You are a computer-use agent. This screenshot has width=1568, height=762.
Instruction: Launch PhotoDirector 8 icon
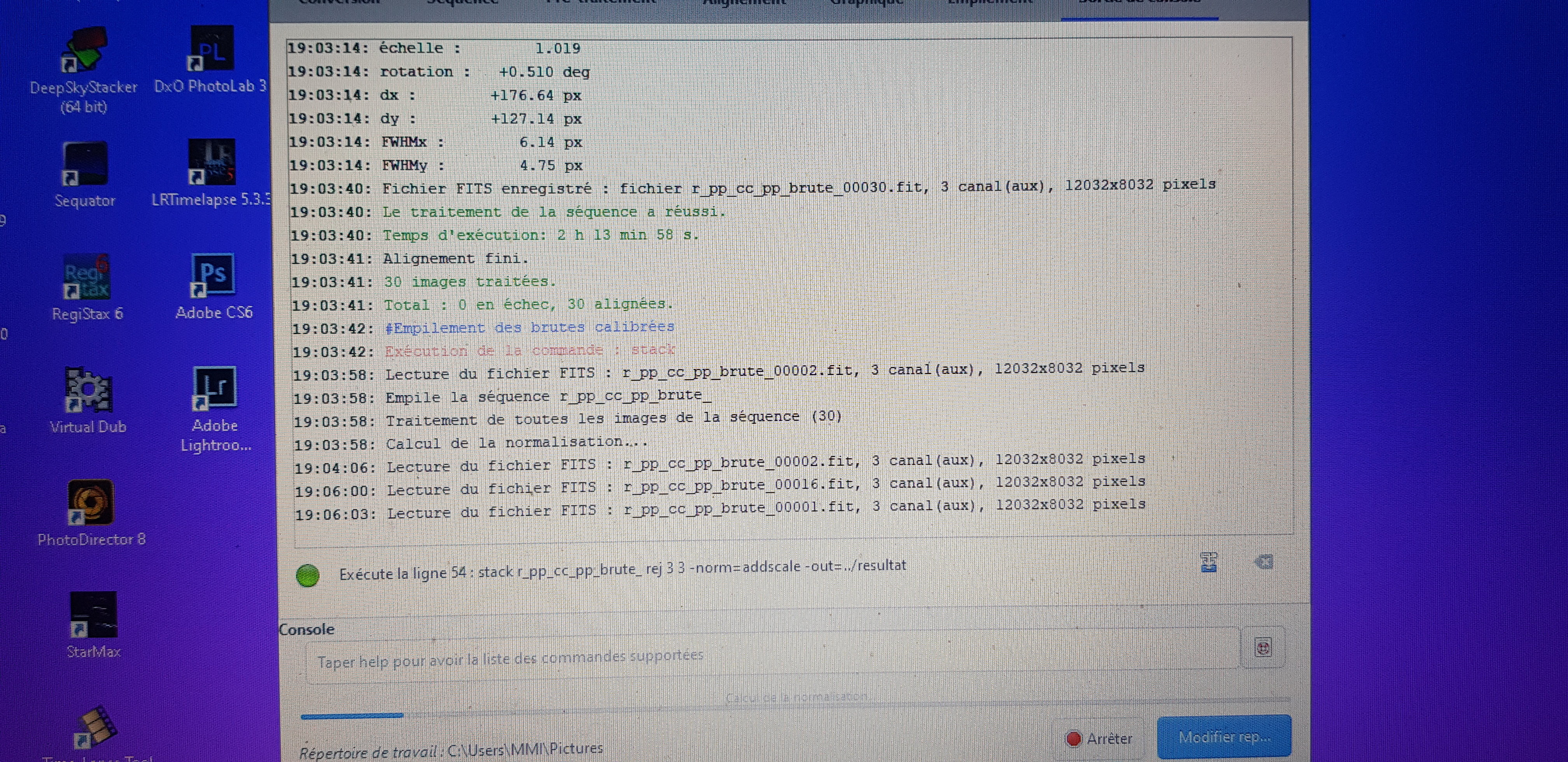(91, 503)
